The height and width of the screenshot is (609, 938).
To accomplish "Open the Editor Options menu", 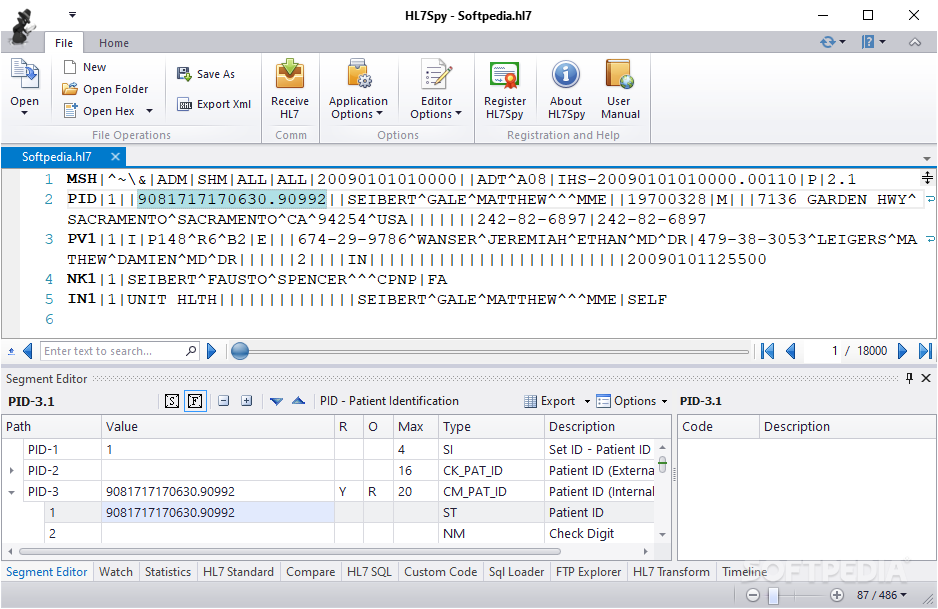I will coord(436,89).
